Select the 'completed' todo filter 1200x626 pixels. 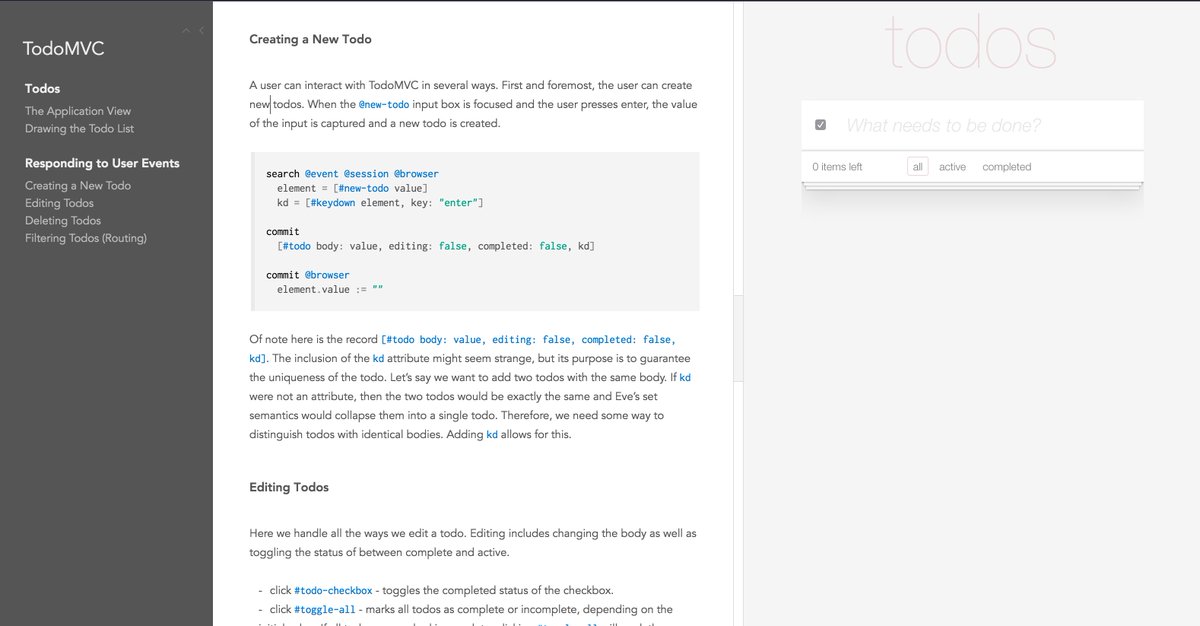pyautogui.click(x=1007, y=167)
